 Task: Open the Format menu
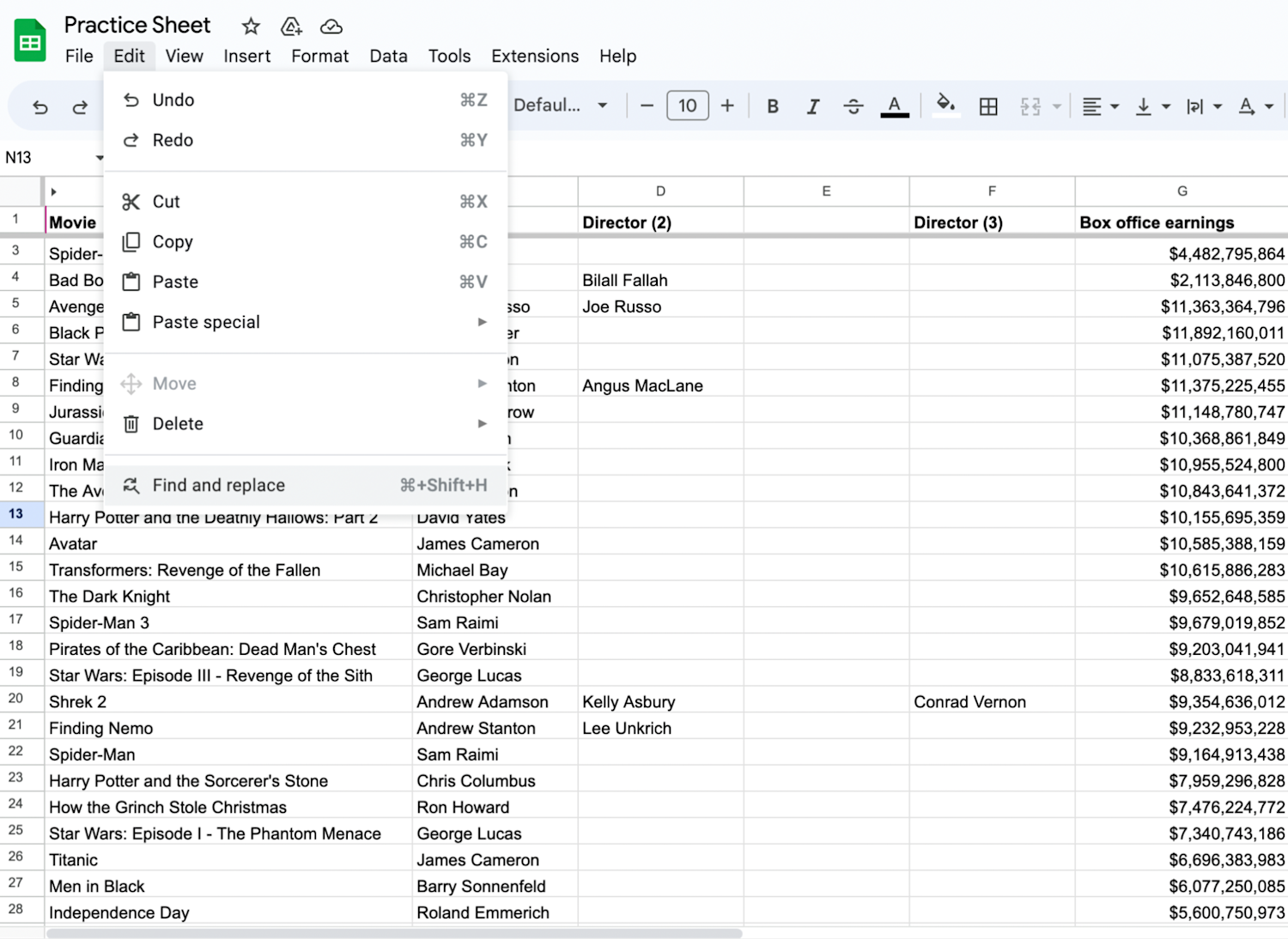click(x=319, y=56)
